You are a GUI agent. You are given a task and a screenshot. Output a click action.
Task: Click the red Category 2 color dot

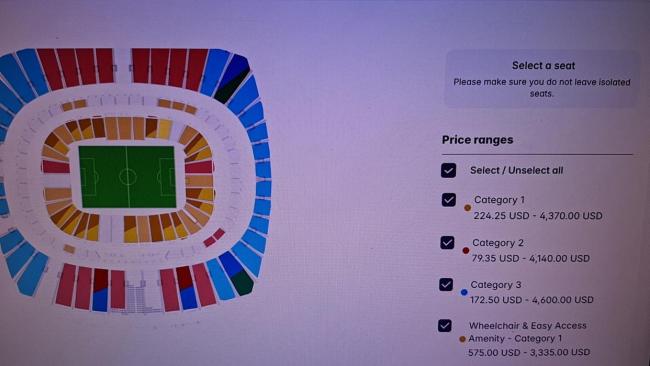[x=466, y=250]
